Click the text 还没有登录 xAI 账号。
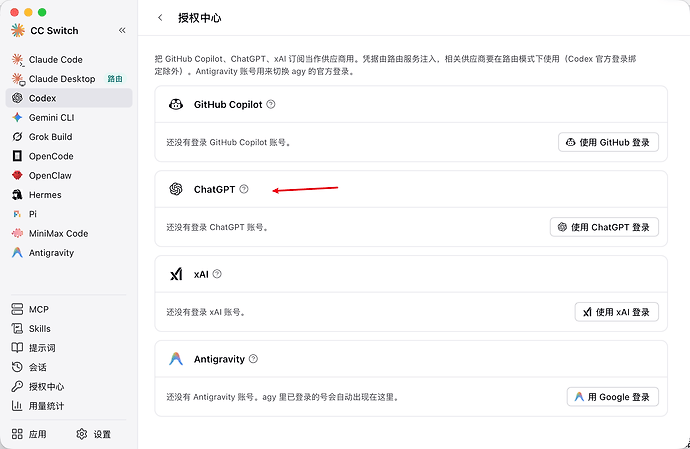Viewport: 690px width, 449px height. [x=206, y=312]
